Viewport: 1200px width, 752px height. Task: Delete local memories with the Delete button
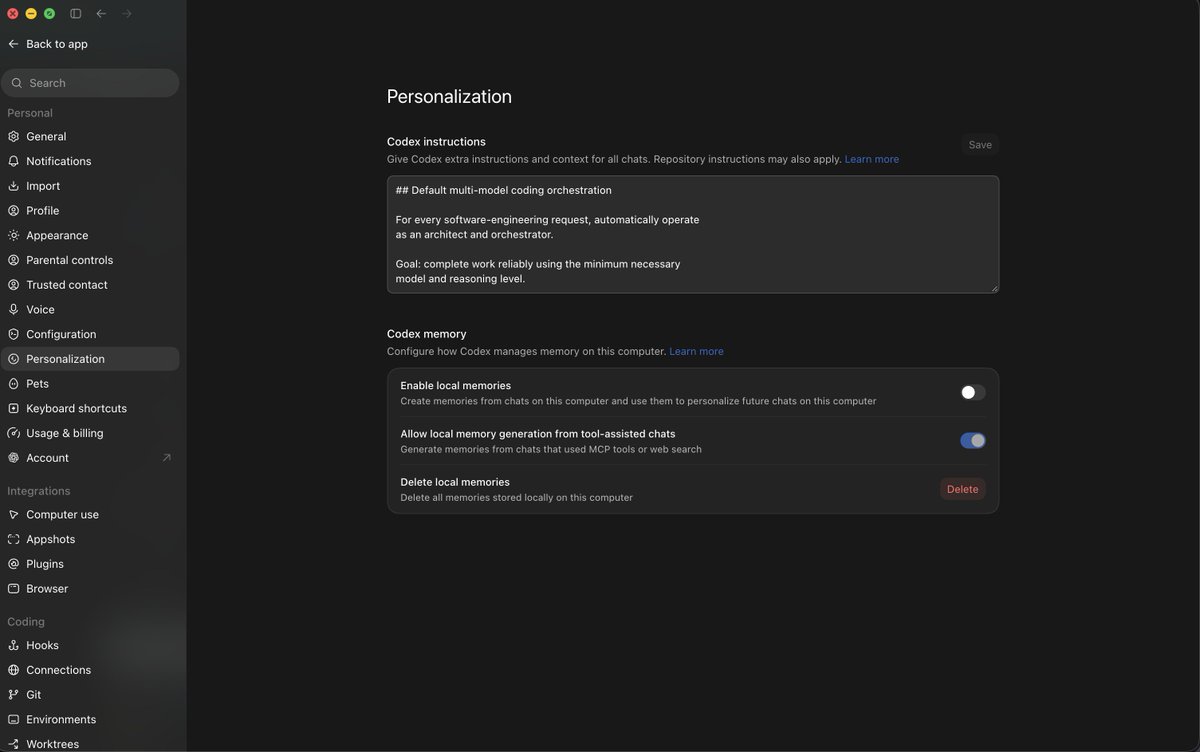tap(963, 489)
